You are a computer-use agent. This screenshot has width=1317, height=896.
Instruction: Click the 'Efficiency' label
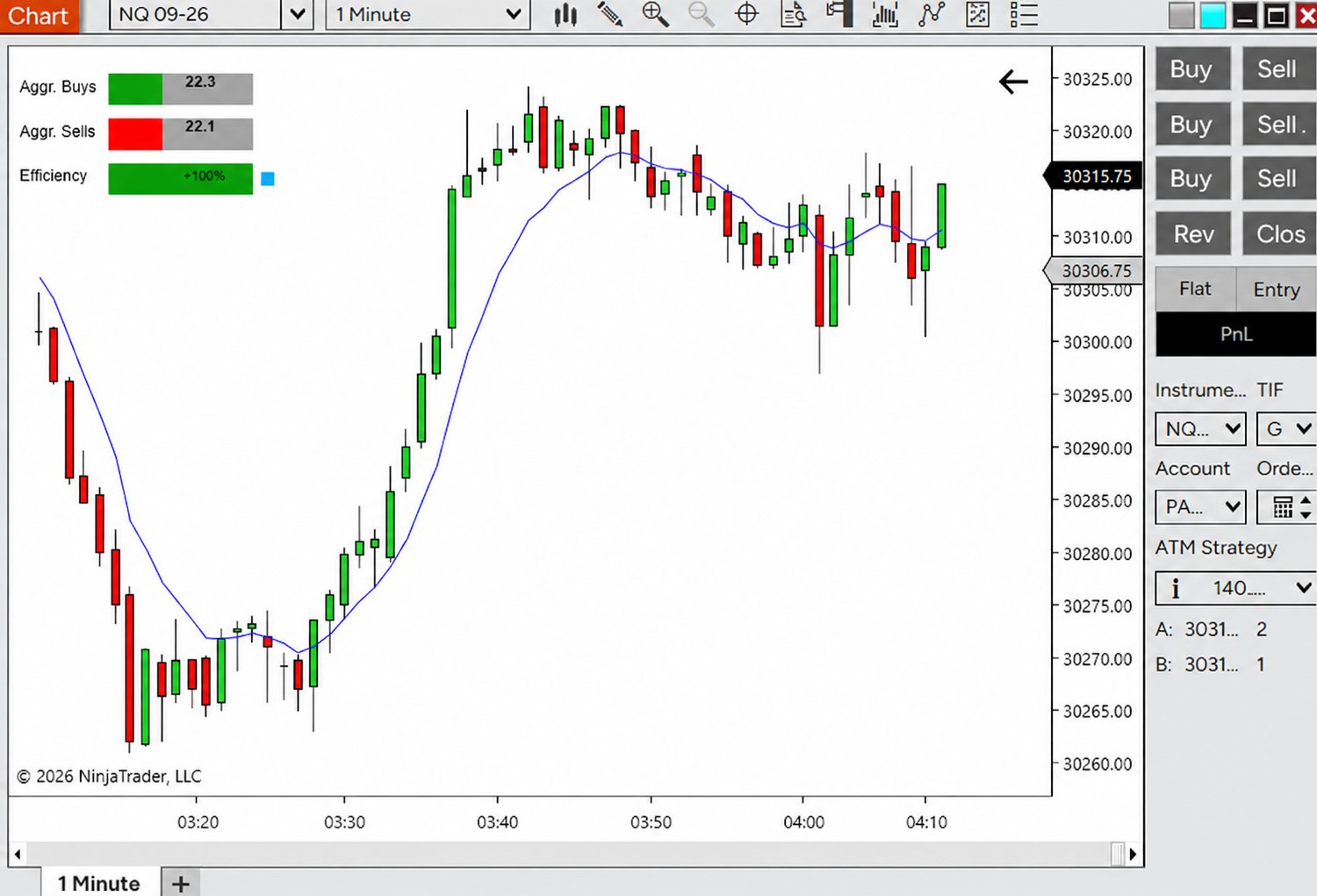[x=54, y=176]
